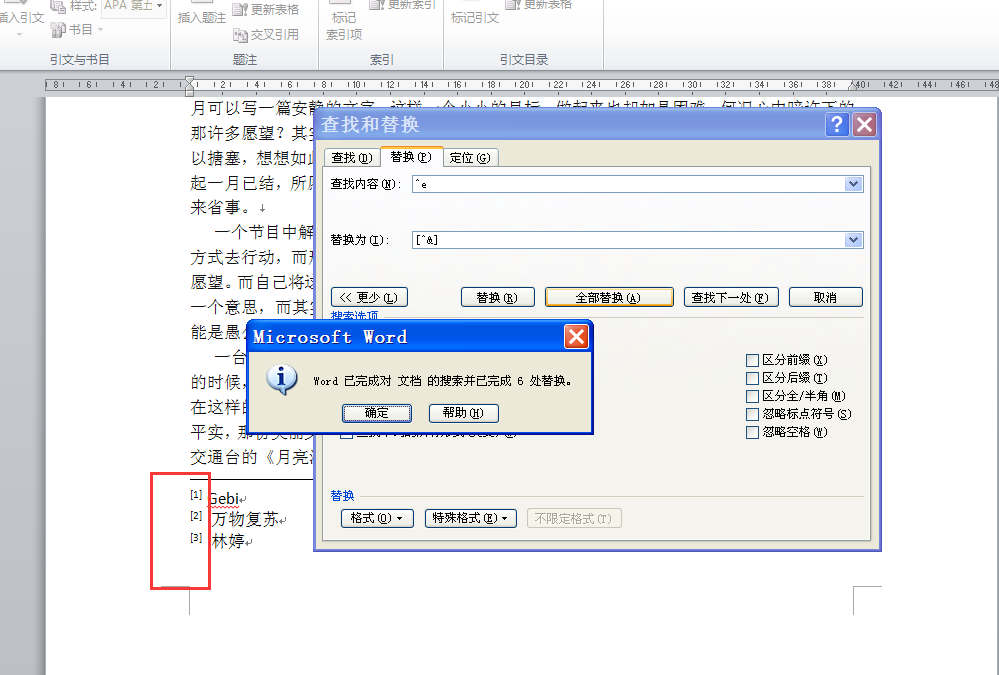
Task: Click Cancel (取消) in Find and Replace
Action: click(x=825, y=298)
